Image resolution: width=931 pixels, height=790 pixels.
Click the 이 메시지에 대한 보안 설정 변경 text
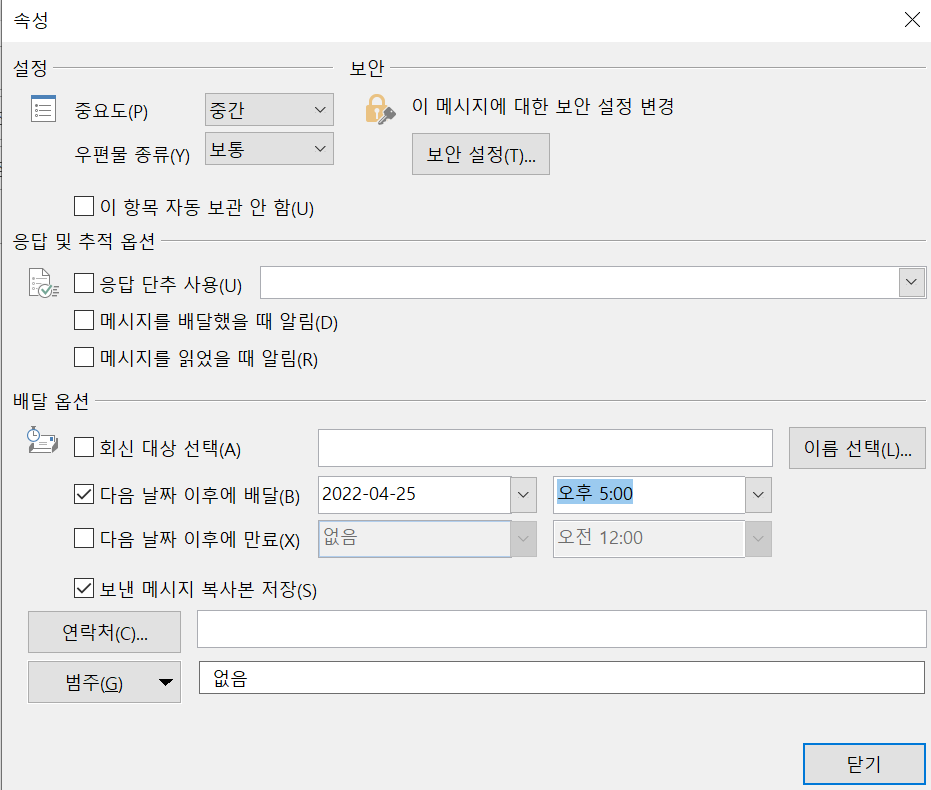pos(543,106)
